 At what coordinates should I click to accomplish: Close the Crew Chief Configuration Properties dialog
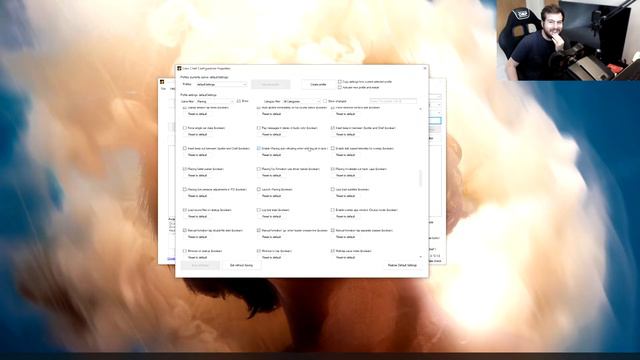click(x=425, y=69)
